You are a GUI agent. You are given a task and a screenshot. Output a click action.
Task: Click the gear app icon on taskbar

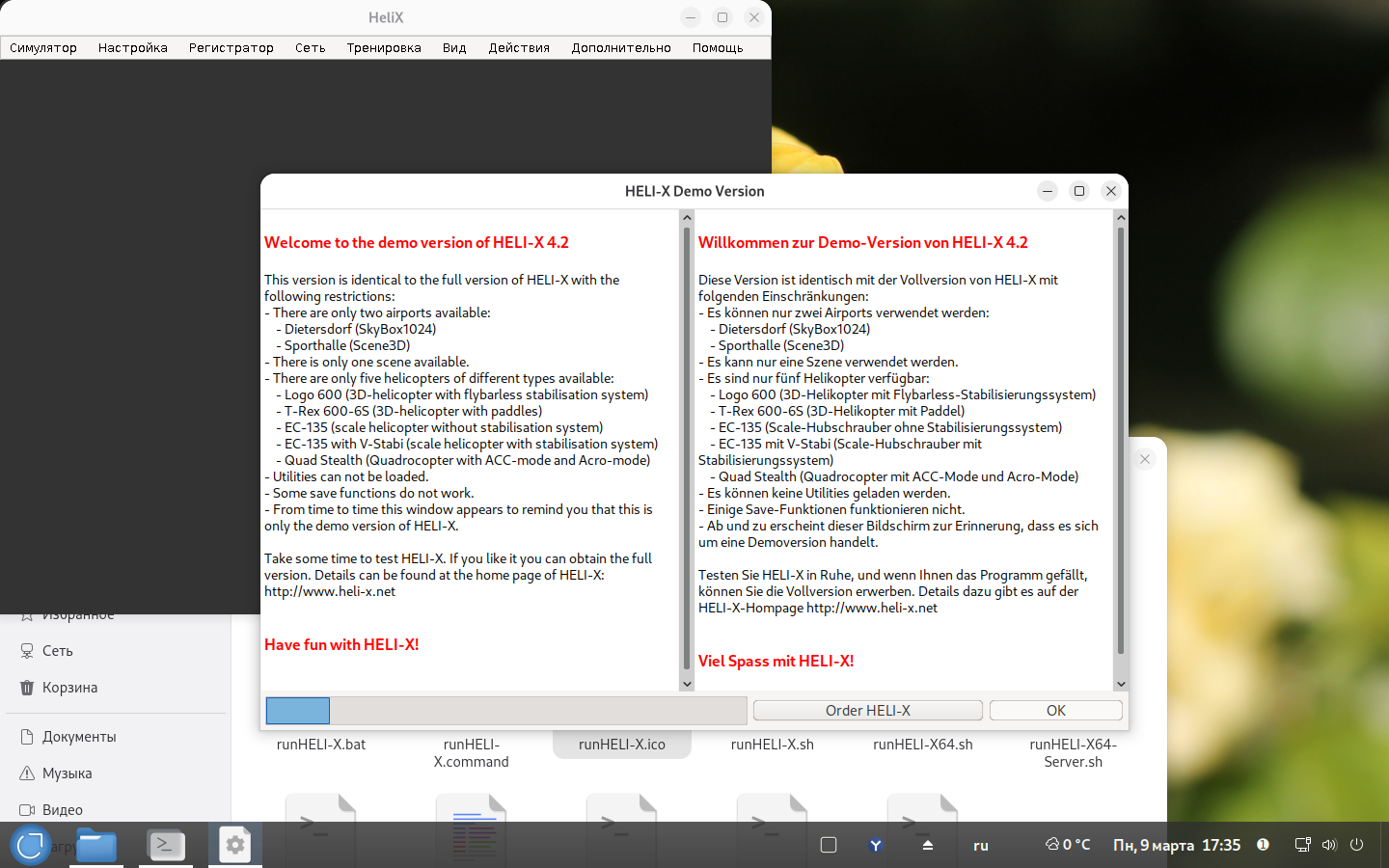[x=234, y=845]
